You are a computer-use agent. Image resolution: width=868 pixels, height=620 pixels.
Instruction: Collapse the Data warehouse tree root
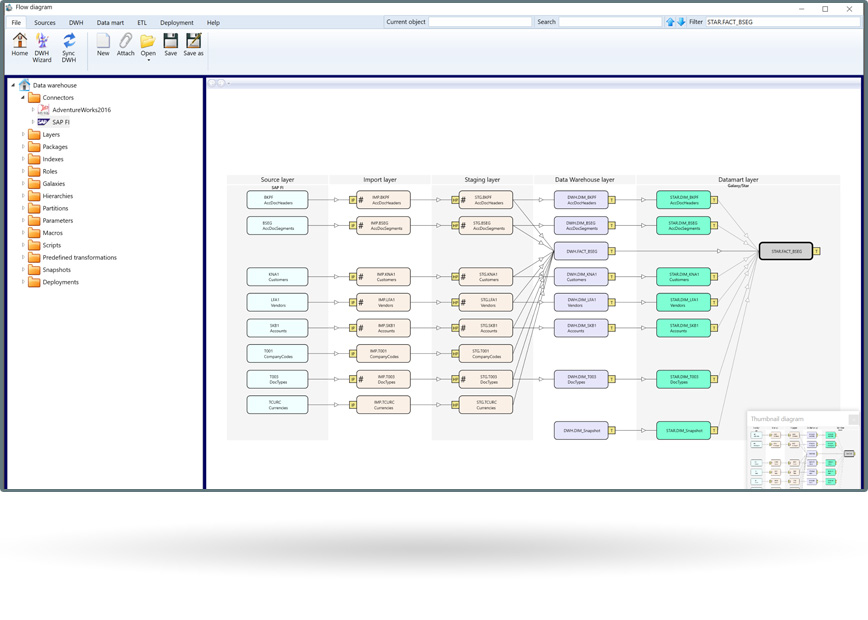(x=13, y=85)
